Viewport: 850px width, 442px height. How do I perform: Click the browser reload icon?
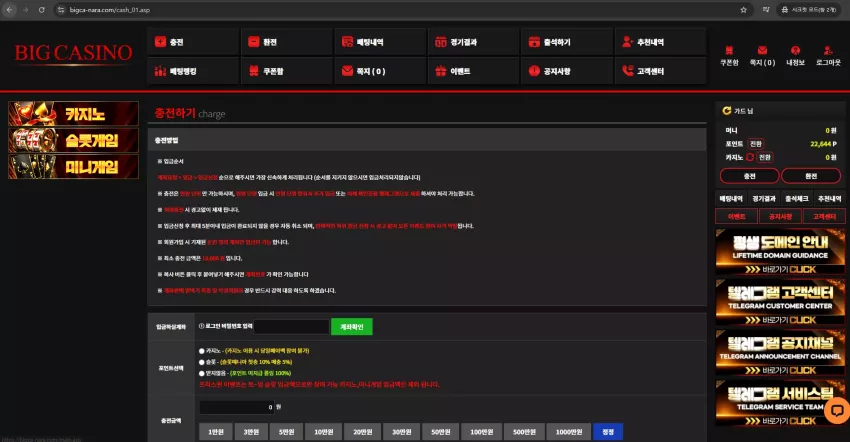click(x=42, y=10)
